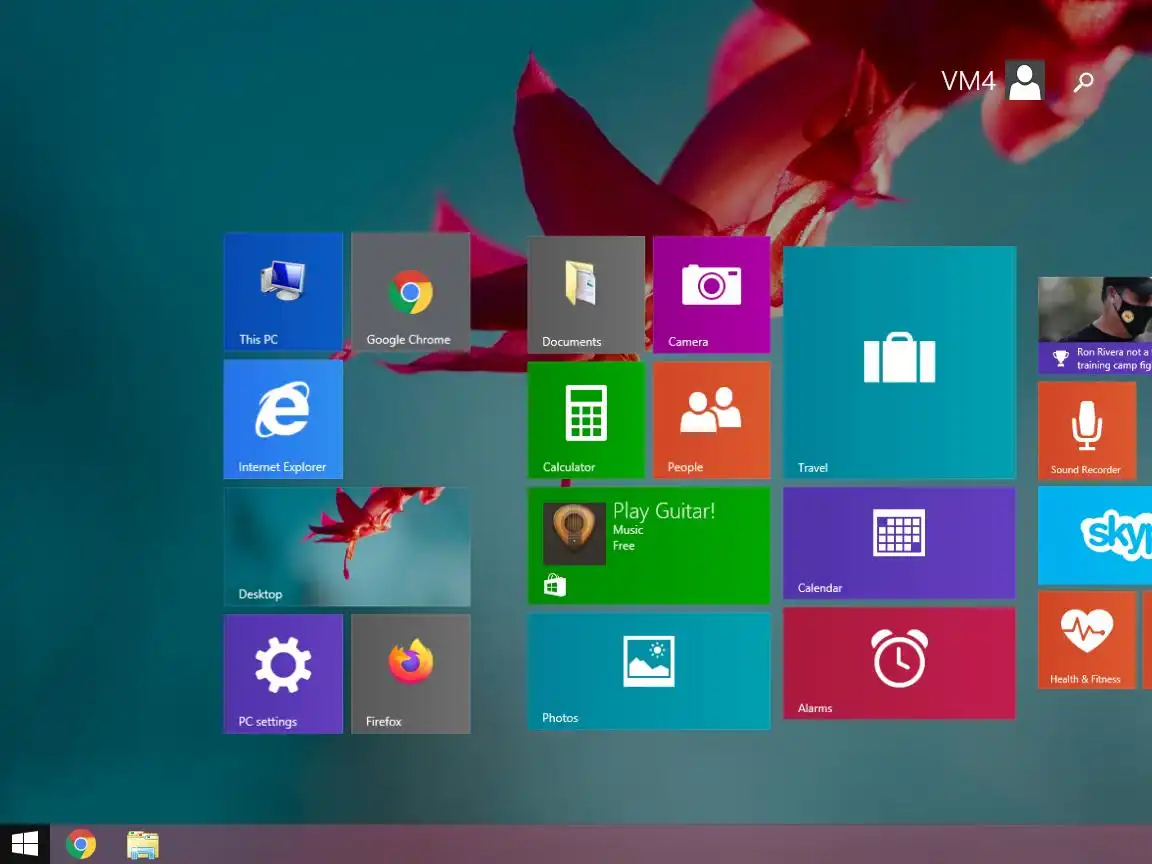1152x864 pixels.
Task: Open the Calendar tile
Action: (x=899, y=543)
